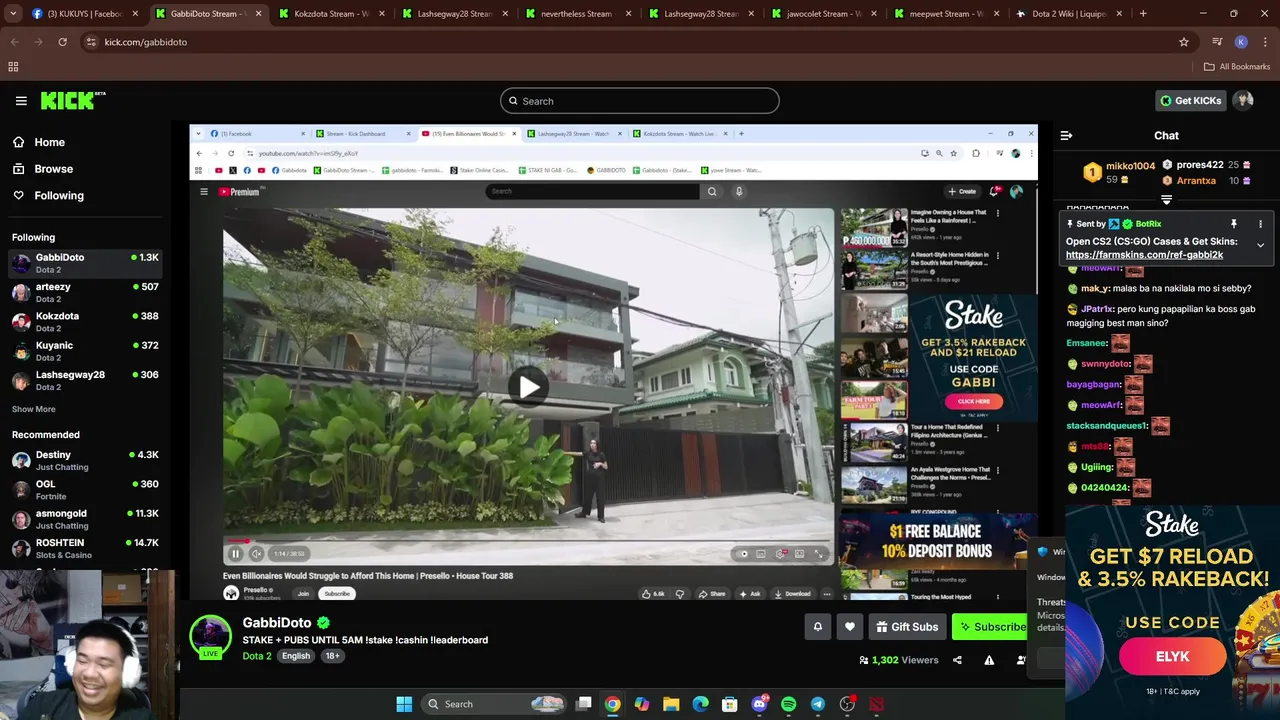Expand the gift leaderboard chevron under the top gifters

click(1166, 199)
